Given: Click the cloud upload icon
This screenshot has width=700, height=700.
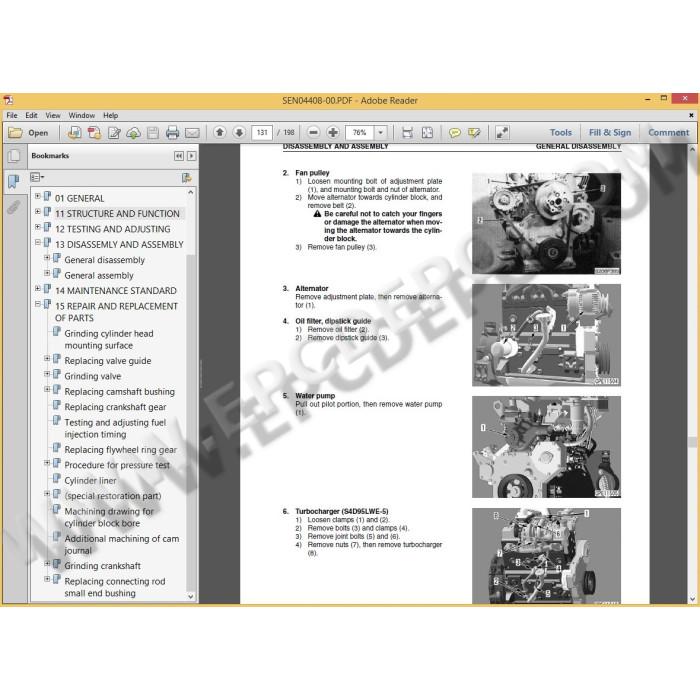Looking at the screenshot, I should coord(133,133).
